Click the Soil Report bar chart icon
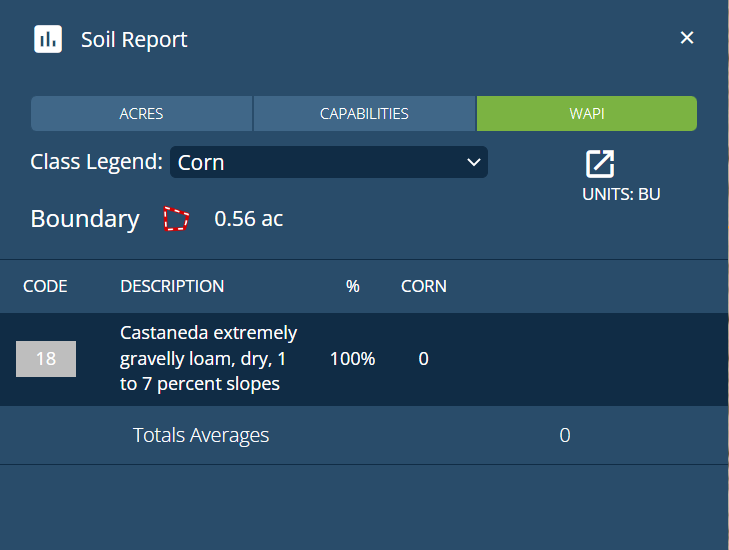Screen dimensions: 729x550 pos(47,39)
